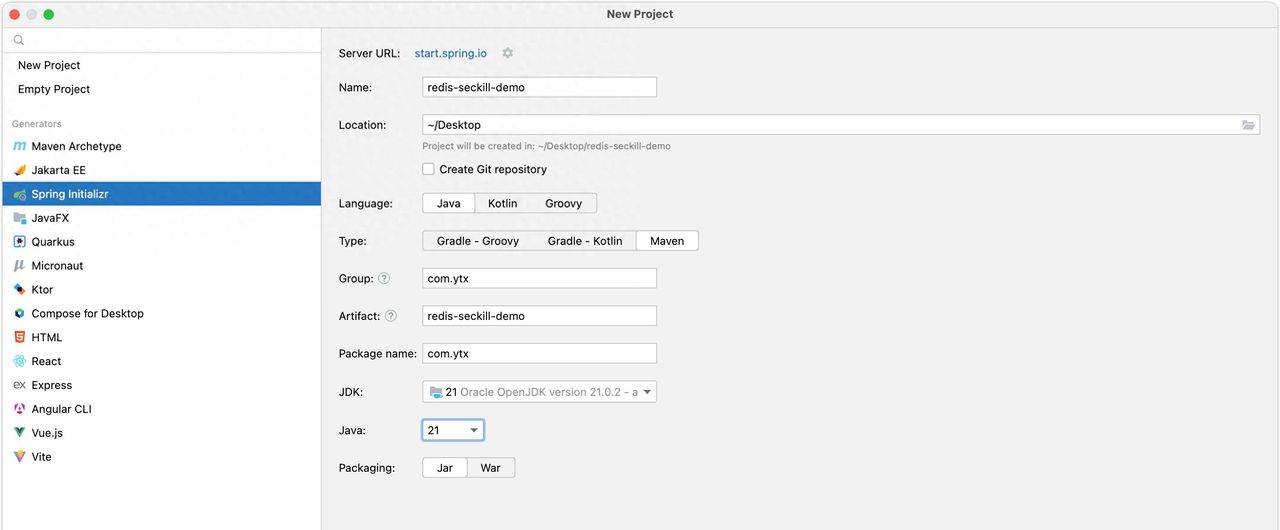The height and width of the screenshot is (530, 1280).
Task: Open the JDK dropdown
Action: [x=648, y=392]
